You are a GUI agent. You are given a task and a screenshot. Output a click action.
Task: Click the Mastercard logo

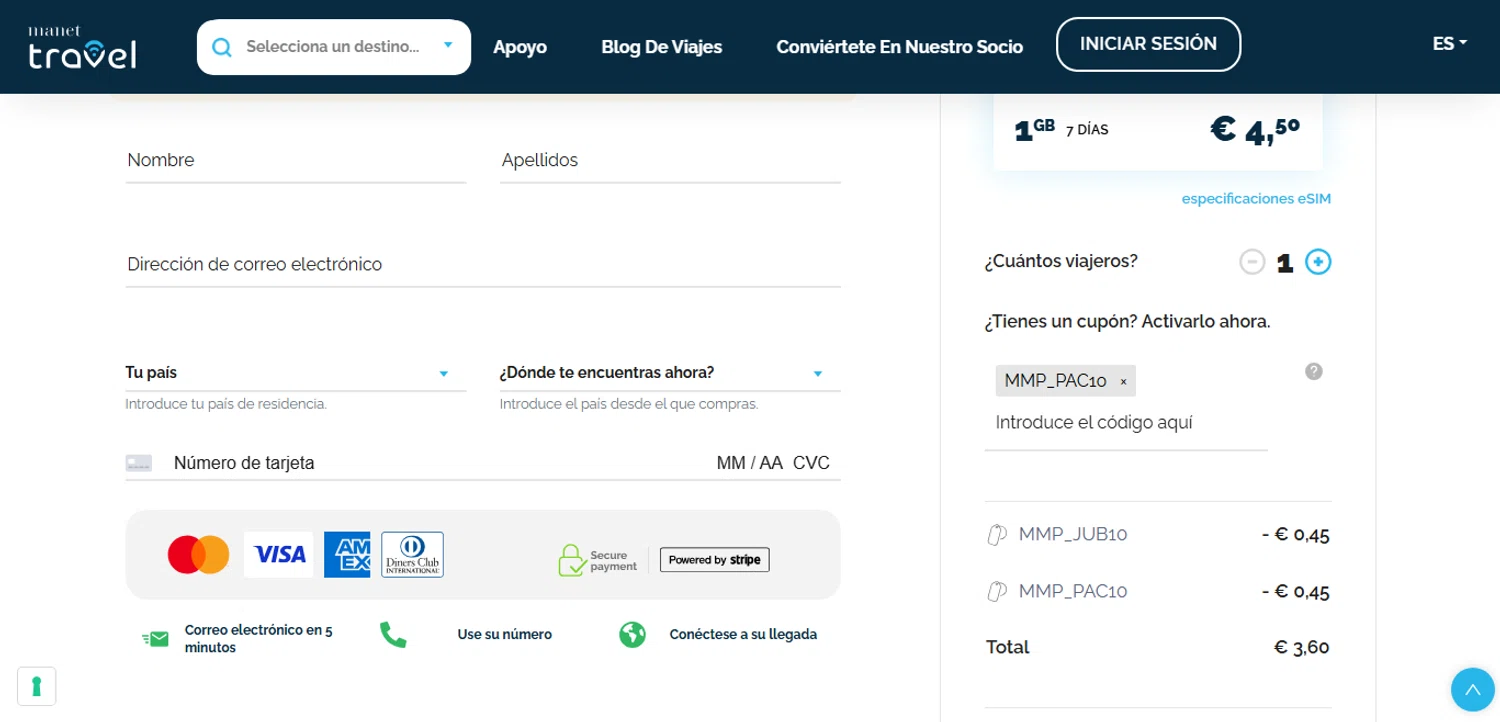pos(198,554)
